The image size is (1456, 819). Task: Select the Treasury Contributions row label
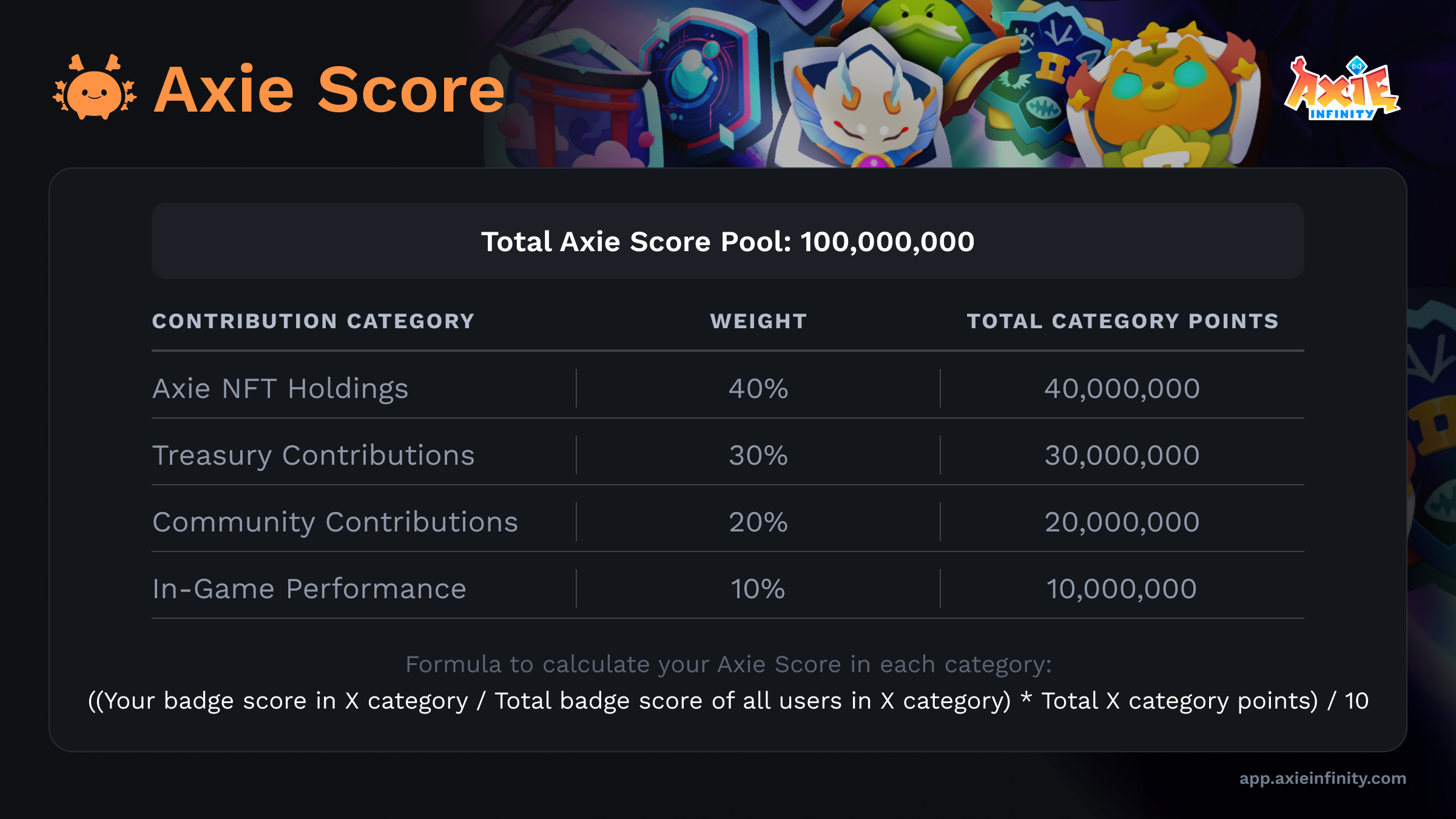click(x=313, y=456)
